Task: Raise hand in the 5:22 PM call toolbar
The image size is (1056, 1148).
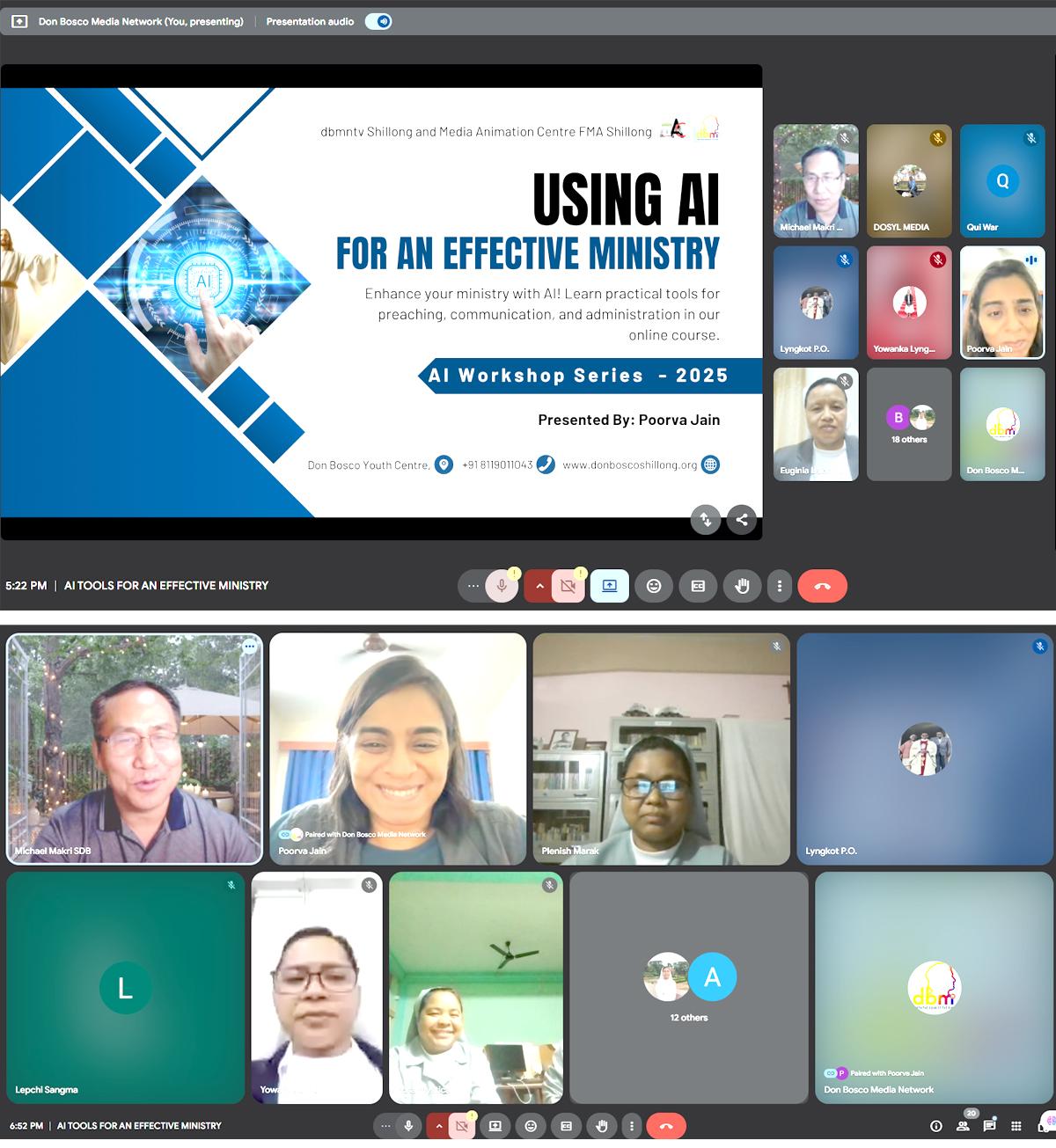Action: (x=742, y=586)
